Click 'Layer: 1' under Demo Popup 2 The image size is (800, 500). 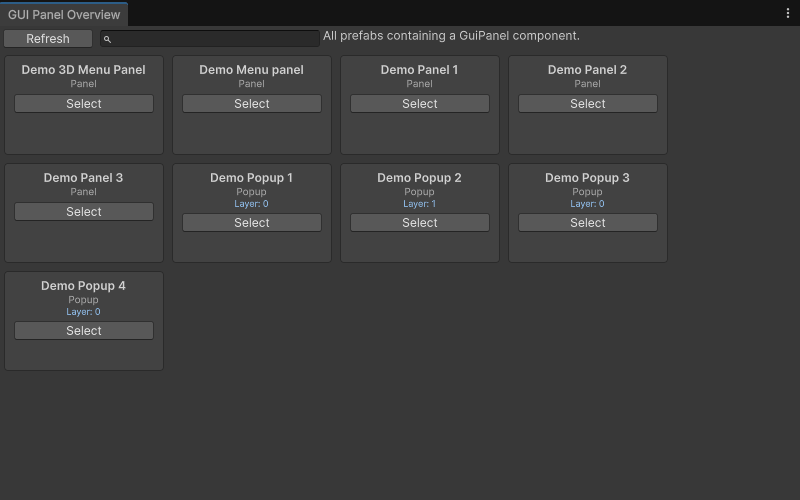click(419, 204)
